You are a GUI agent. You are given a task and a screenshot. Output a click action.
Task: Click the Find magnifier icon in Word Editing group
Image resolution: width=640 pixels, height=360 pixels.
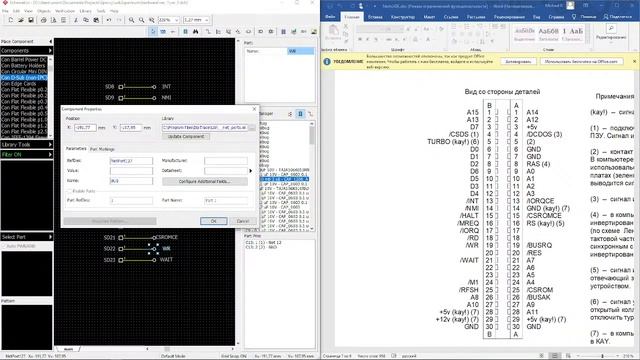pyautogui.click(x=611, y=28)
